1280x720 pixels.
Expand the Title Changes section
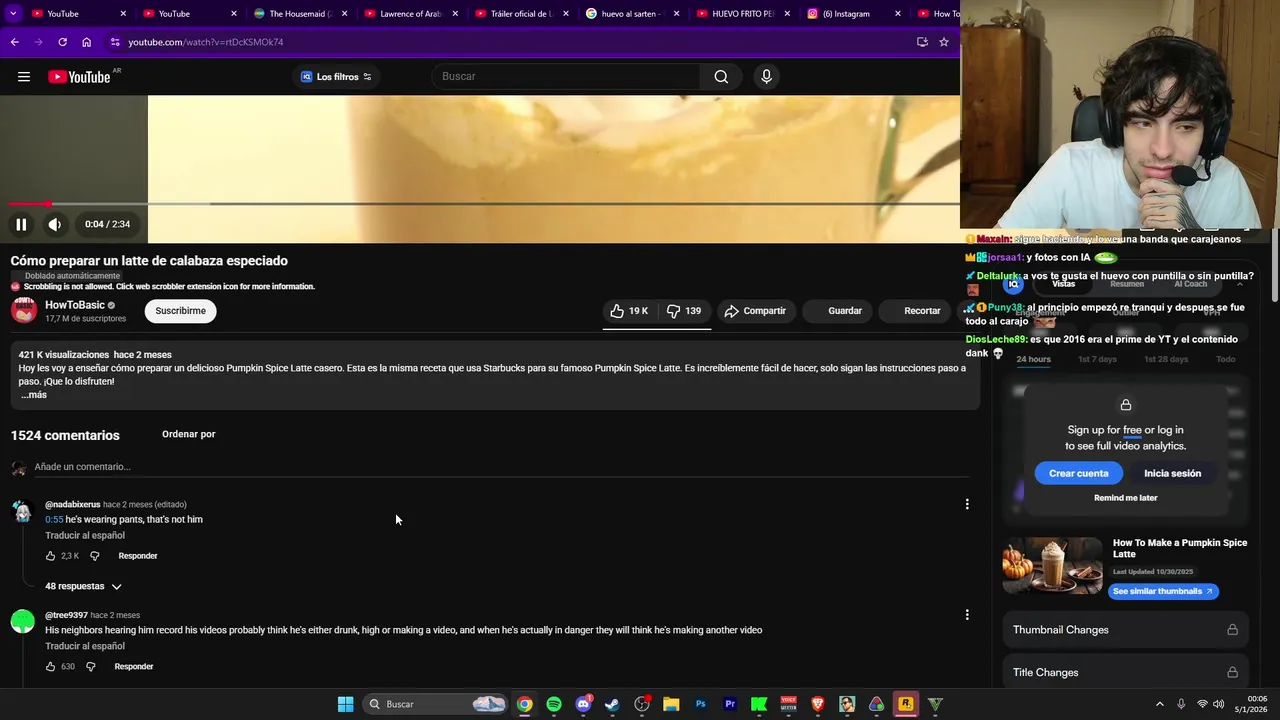click(1126, 673)
